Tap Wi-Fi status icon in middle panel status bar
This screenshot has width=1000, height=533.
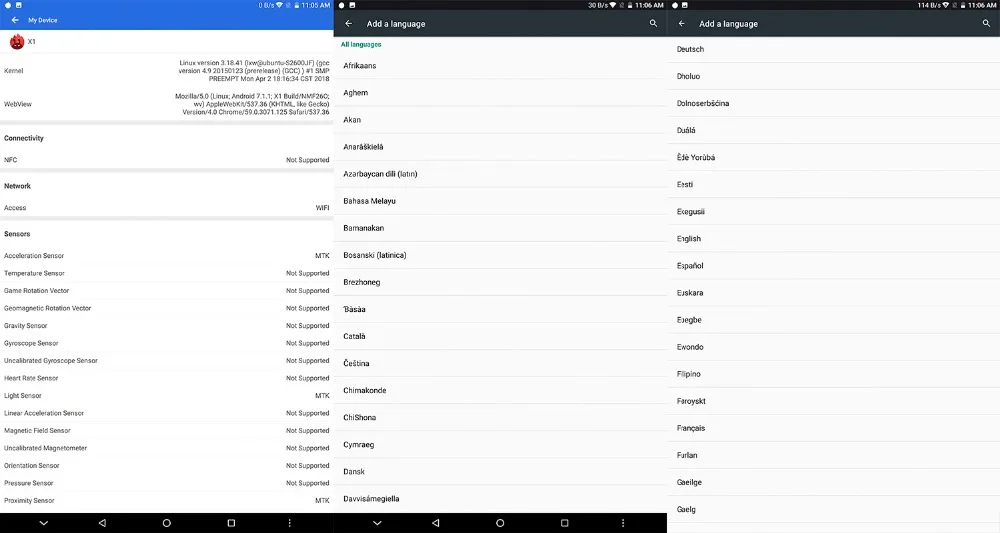[x=613, y=5]
